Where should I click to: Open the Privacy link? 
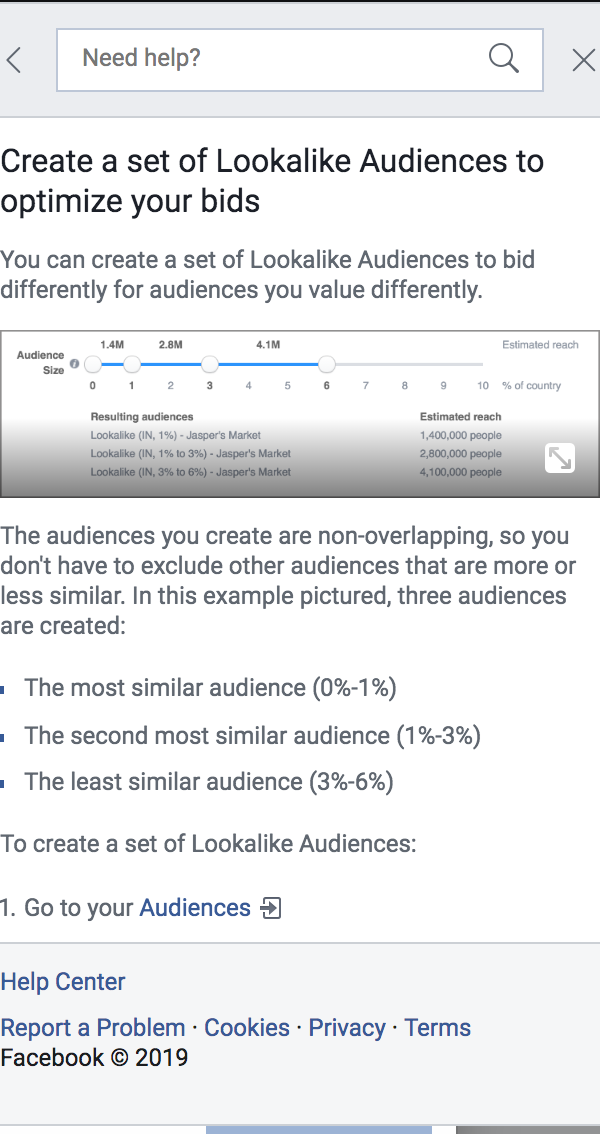point(347,1028)
